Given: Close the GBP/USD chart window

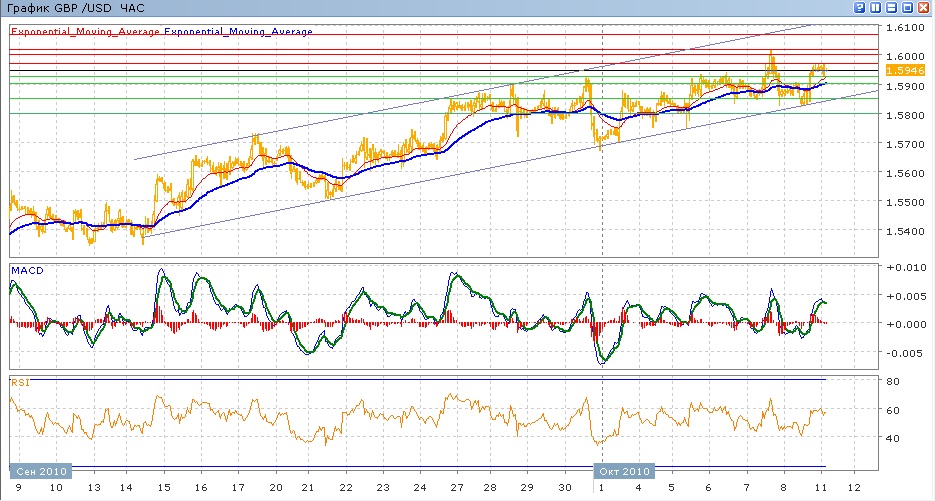Looking at the screenshot, I should [922, 7].
